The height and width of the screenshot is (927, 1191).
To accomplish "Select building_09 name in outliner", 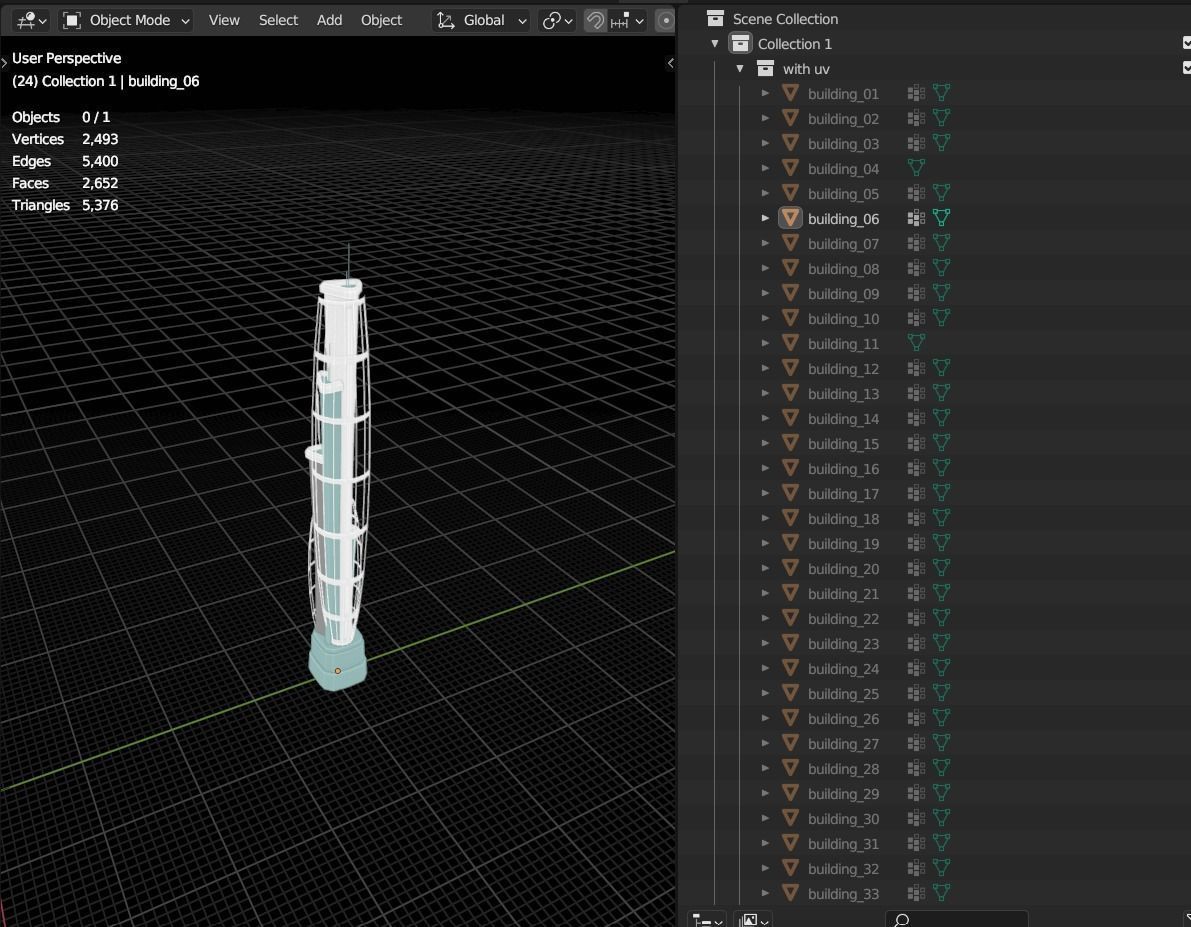I will 843,294.
